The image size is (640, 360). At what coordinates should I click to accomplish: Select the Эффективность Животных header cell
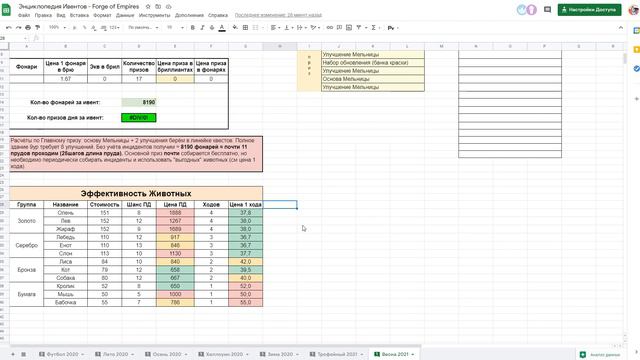pyautogui.click(x=136, y=193)
